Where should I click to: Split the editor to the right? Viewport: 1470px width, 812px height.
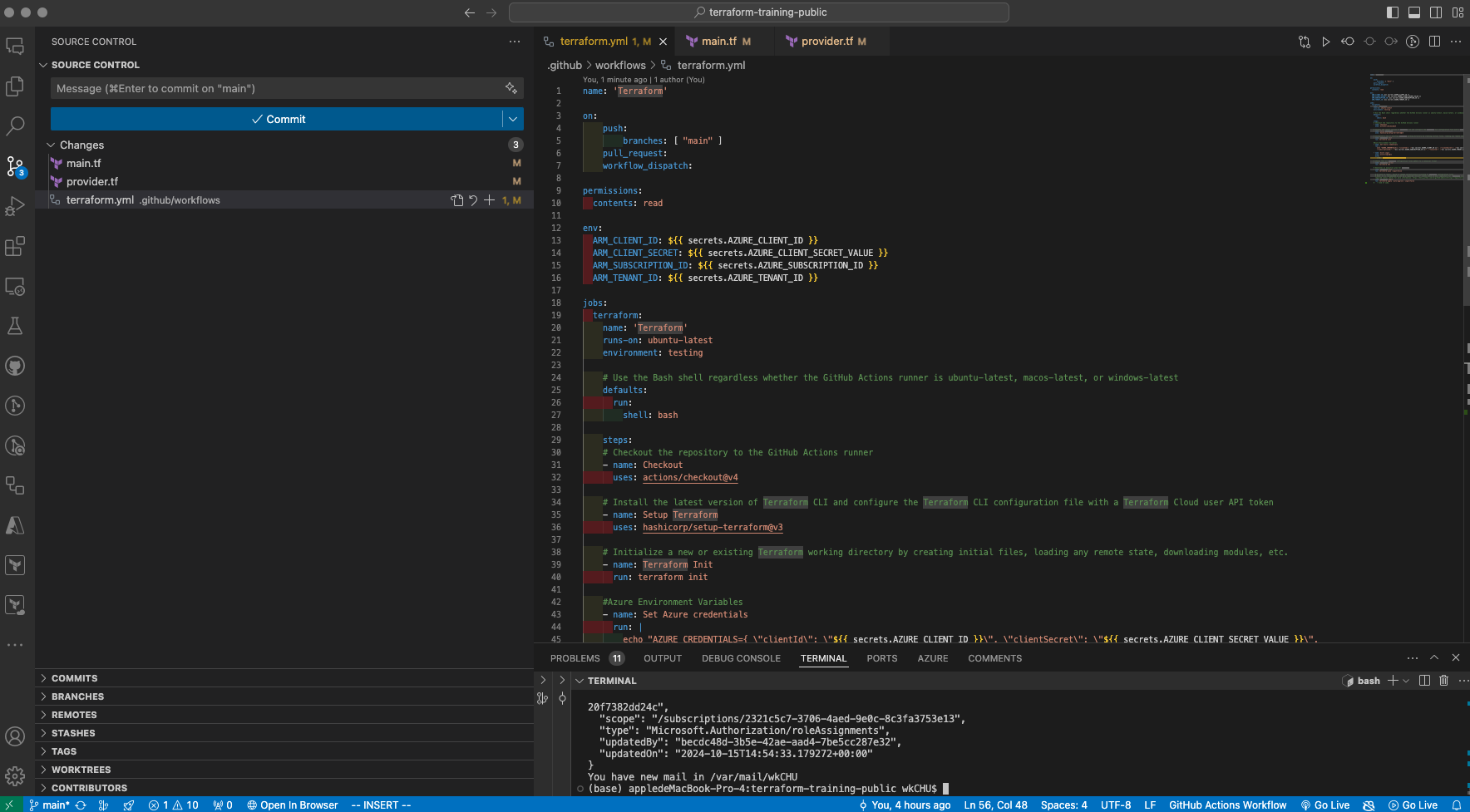point(1434,42)
